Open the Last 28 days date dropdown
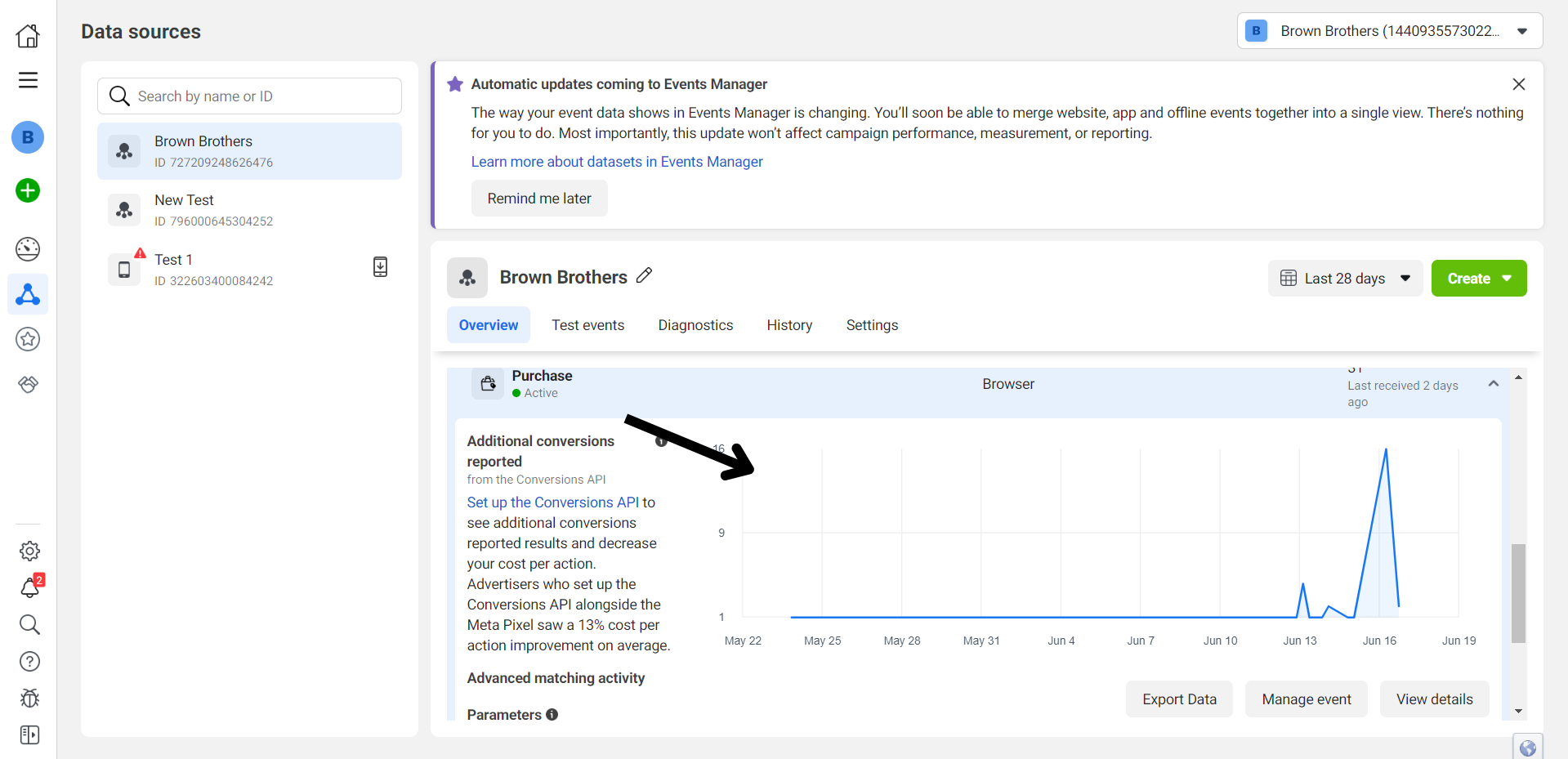Image resolution: width=1568 pixels, height=759 pixels. tap(1345, 279)
